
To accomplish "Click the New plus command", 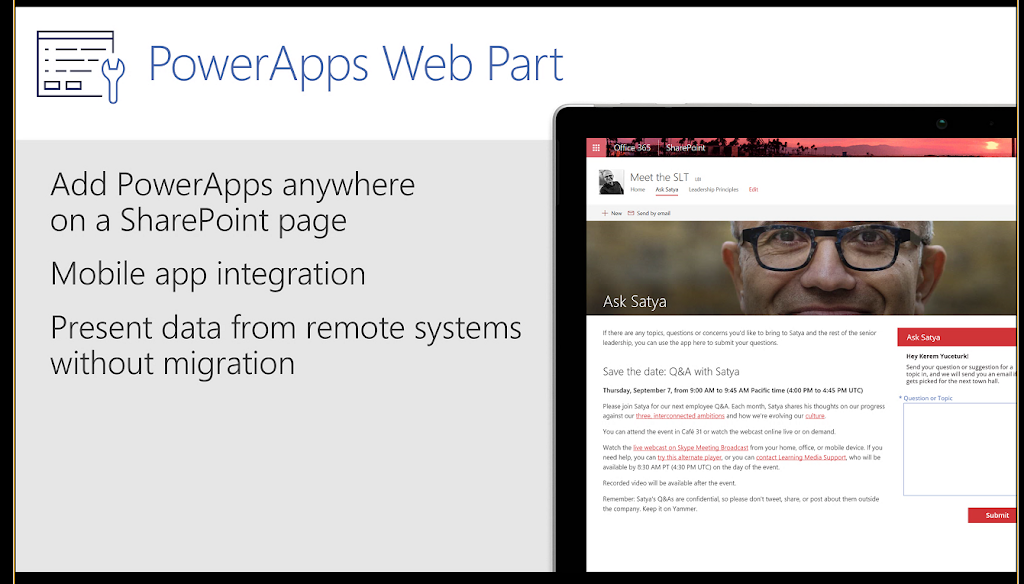I will point(612,213).
